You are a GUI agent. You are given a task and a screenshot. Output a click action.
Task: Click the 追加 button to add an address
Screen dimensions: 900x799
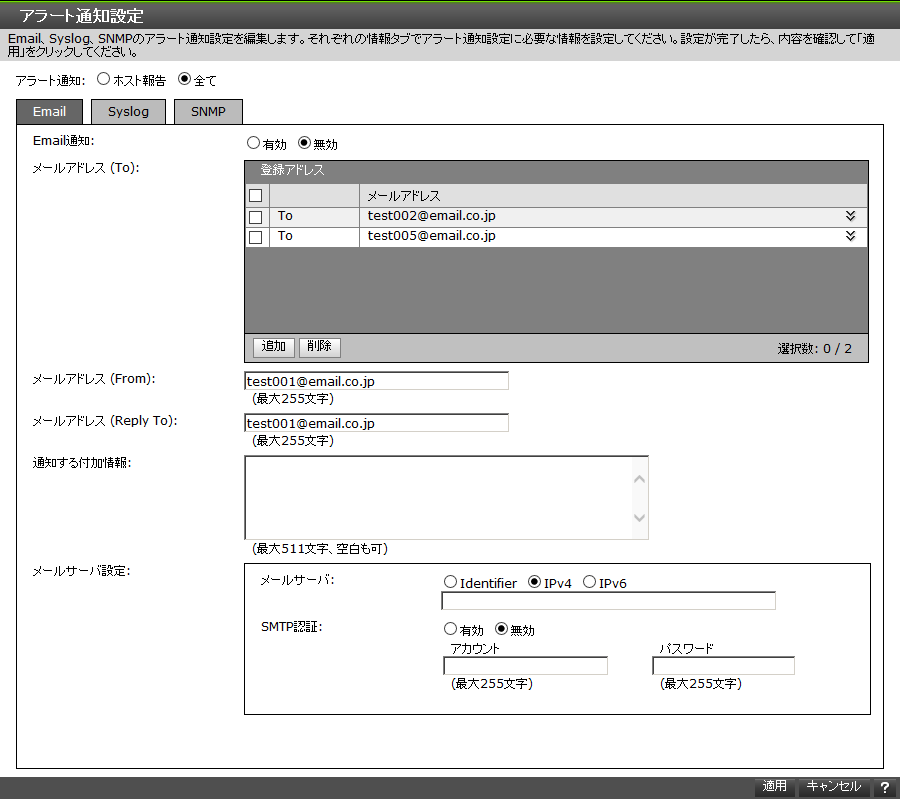click(273, 346)
